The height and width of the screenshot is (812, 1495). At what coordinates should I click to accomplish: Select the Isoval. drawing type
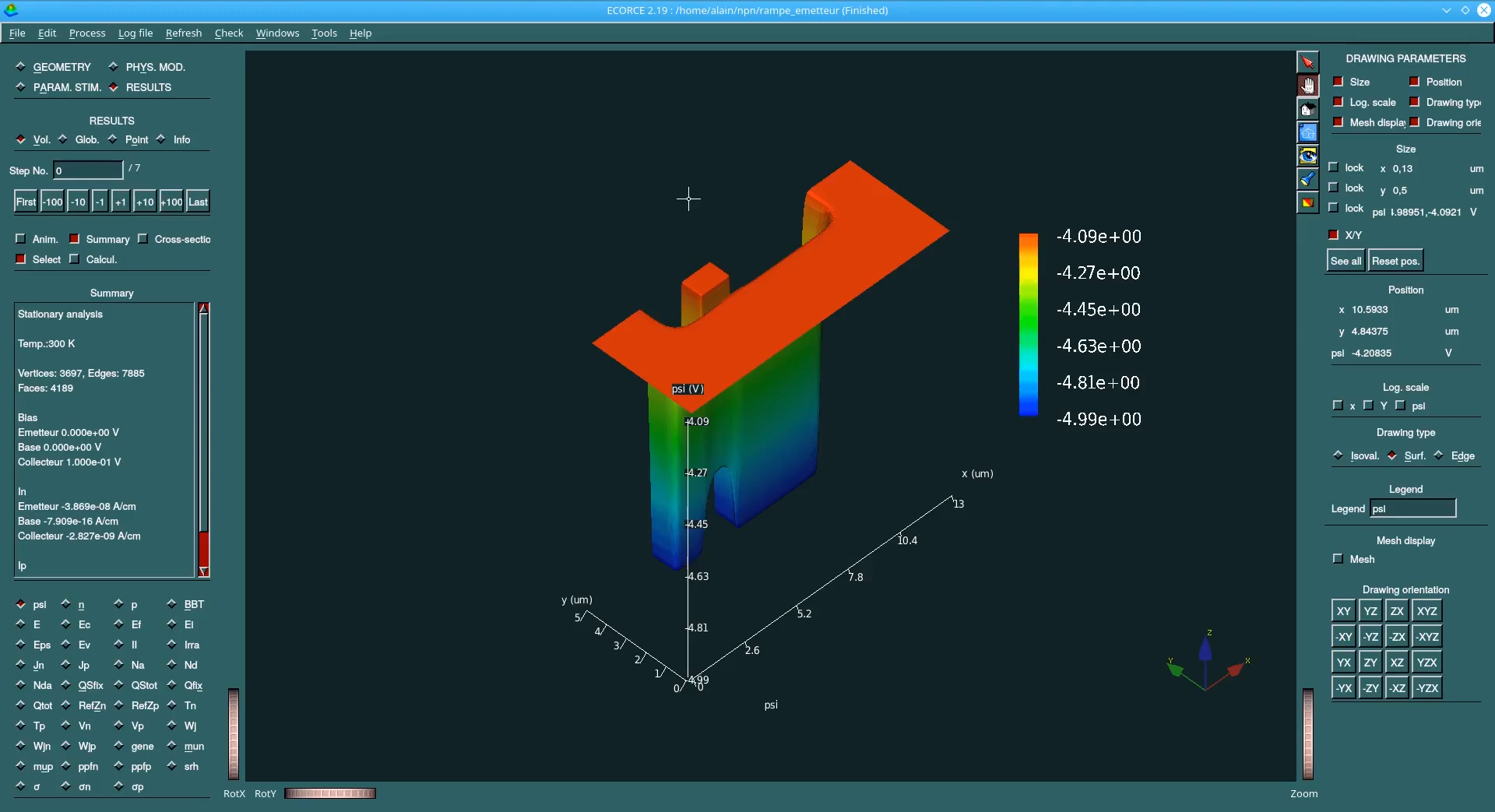[x=1338, y=455]
